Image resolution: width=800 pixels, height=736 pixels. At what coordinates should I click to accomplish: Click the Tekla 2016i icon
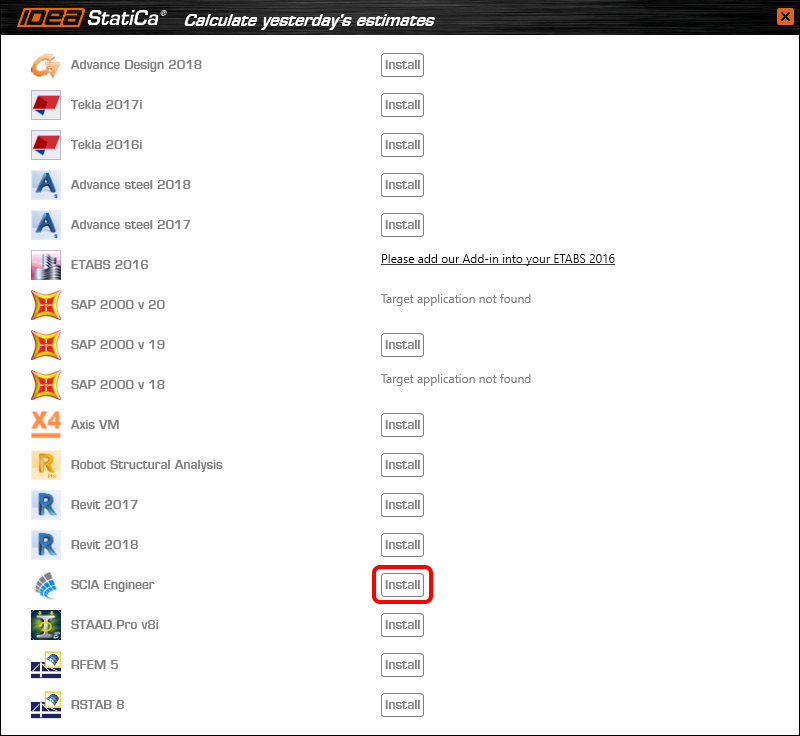pos(45,145)
